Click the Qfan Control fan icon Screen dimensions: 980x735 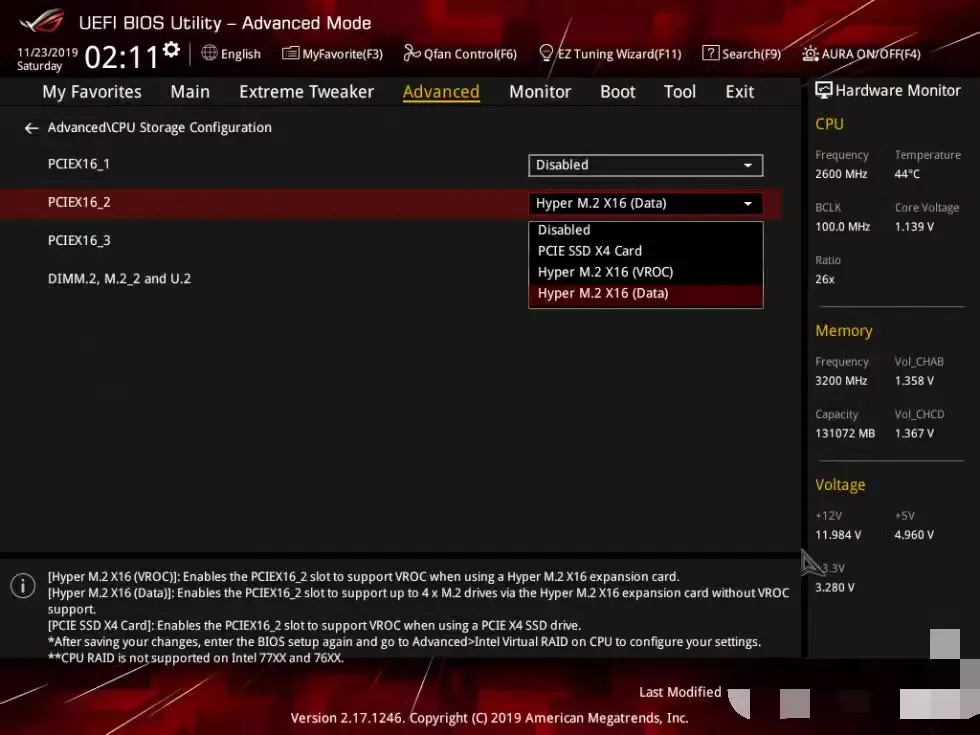(x=412, y=53)
